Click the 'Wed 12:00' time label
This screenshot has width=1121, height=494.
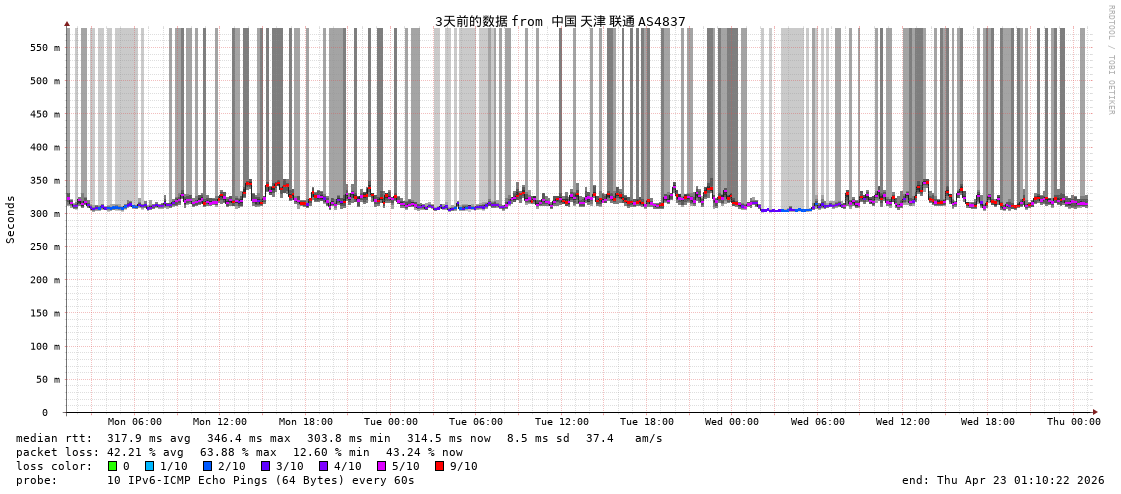[x=902, y=422]
